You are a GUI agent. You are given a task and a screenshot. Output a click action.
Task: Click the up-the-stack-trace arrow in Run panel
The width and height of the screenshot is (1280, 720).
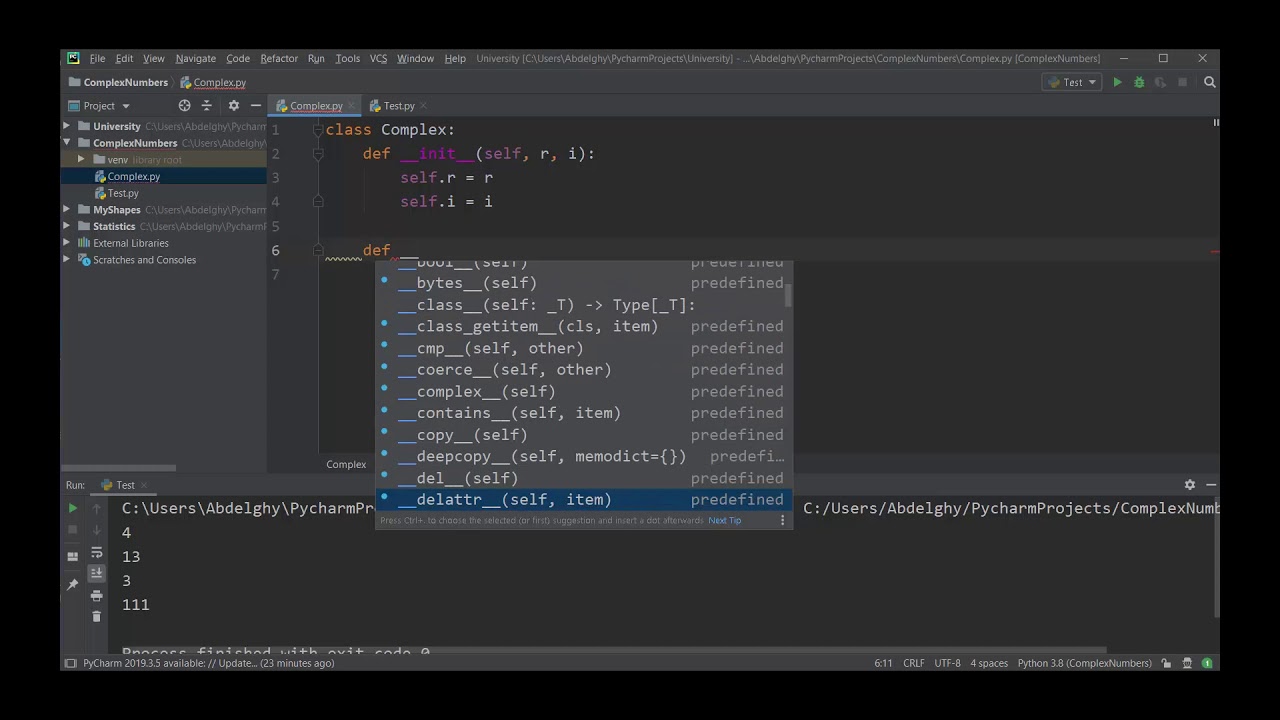[x=96, y=508]
